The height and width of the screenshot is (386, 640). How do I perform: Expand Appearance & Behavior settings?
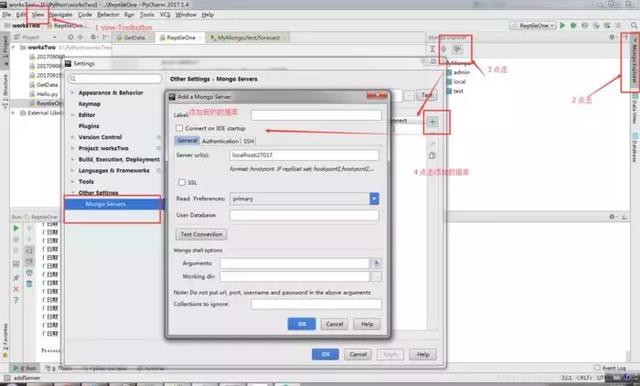click(72, 93)
